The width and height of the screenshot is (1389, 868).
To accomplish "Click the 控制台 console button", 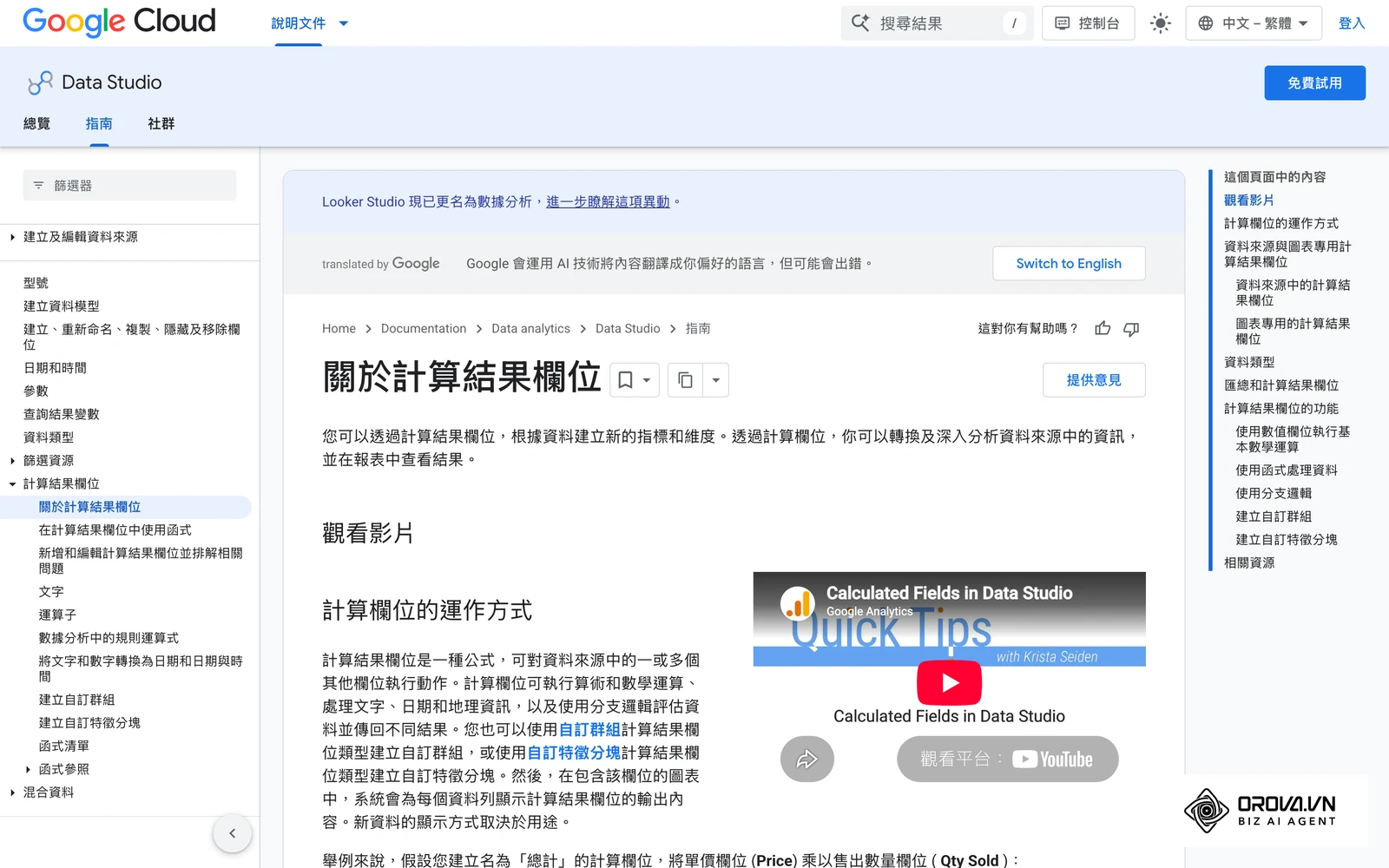I will pos(1088,23).
